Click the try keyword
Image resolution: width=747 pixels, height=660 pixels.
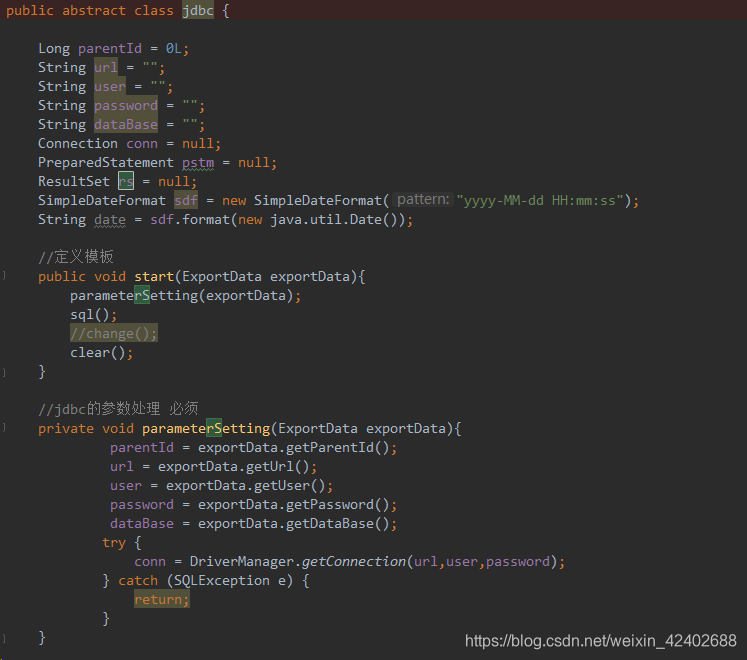click(114, 543)
